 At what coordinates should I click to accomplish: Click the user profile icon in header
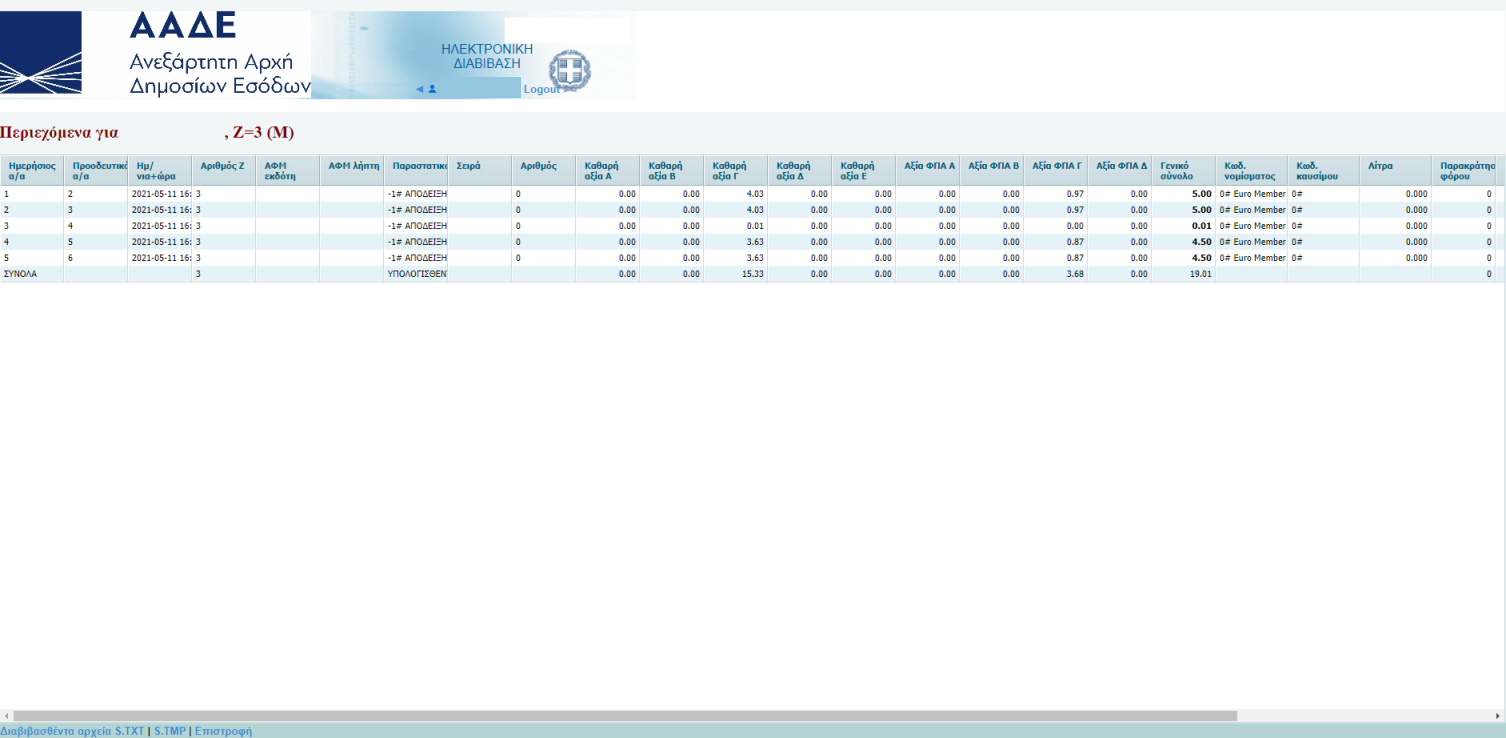coord(432,89)
